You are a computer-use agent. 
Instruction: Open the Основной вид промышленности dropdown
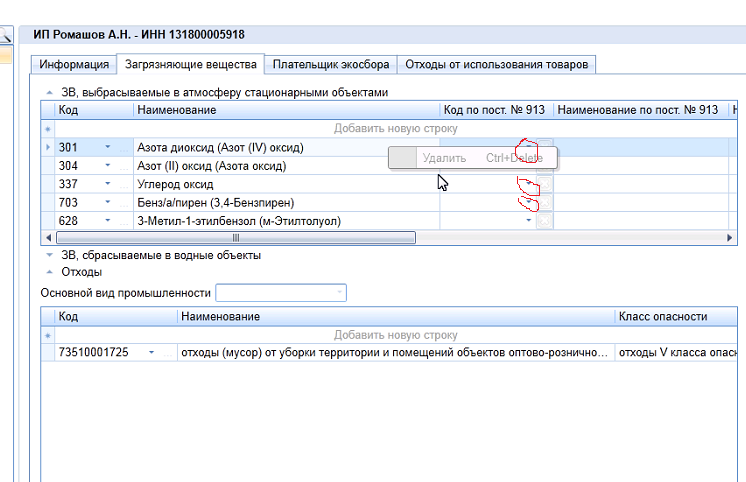(x=340, y=293)
